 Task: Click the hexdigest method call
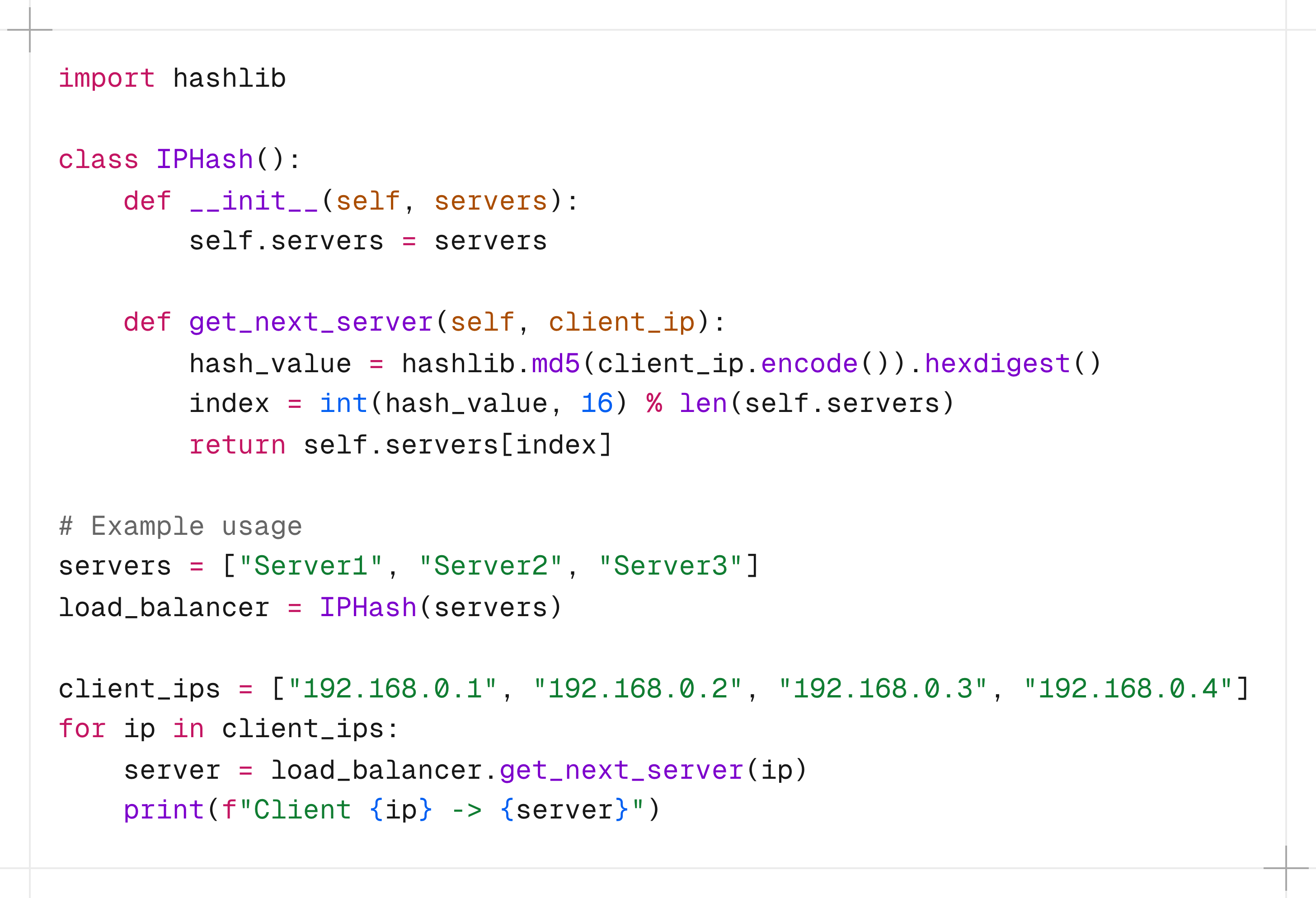997,364
